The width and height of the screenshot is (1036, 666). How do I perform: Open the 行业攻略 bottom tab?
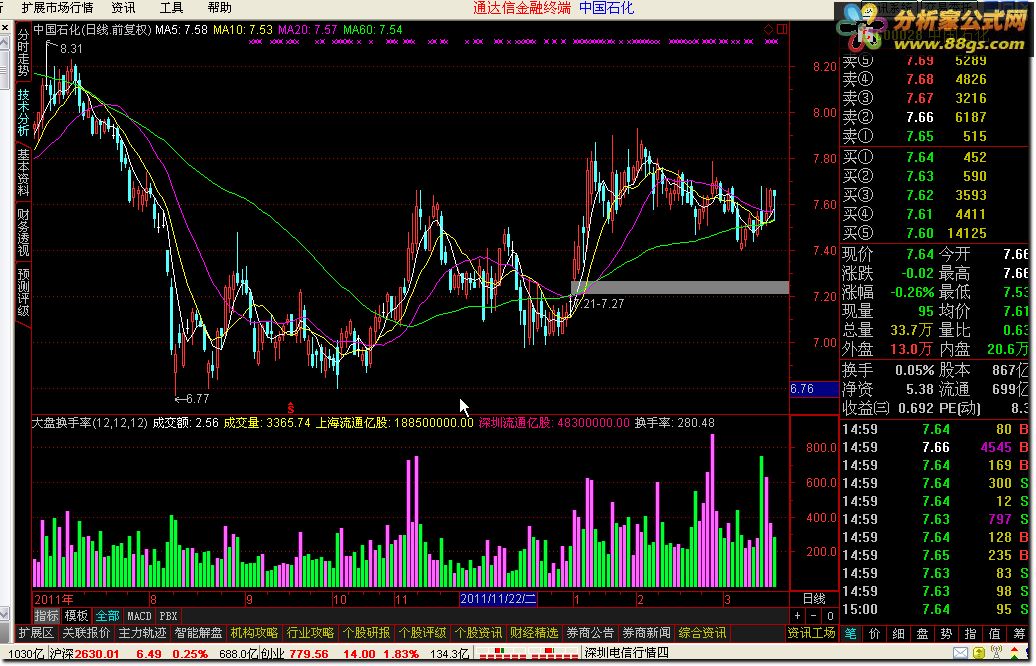click(x=311, y=633)
